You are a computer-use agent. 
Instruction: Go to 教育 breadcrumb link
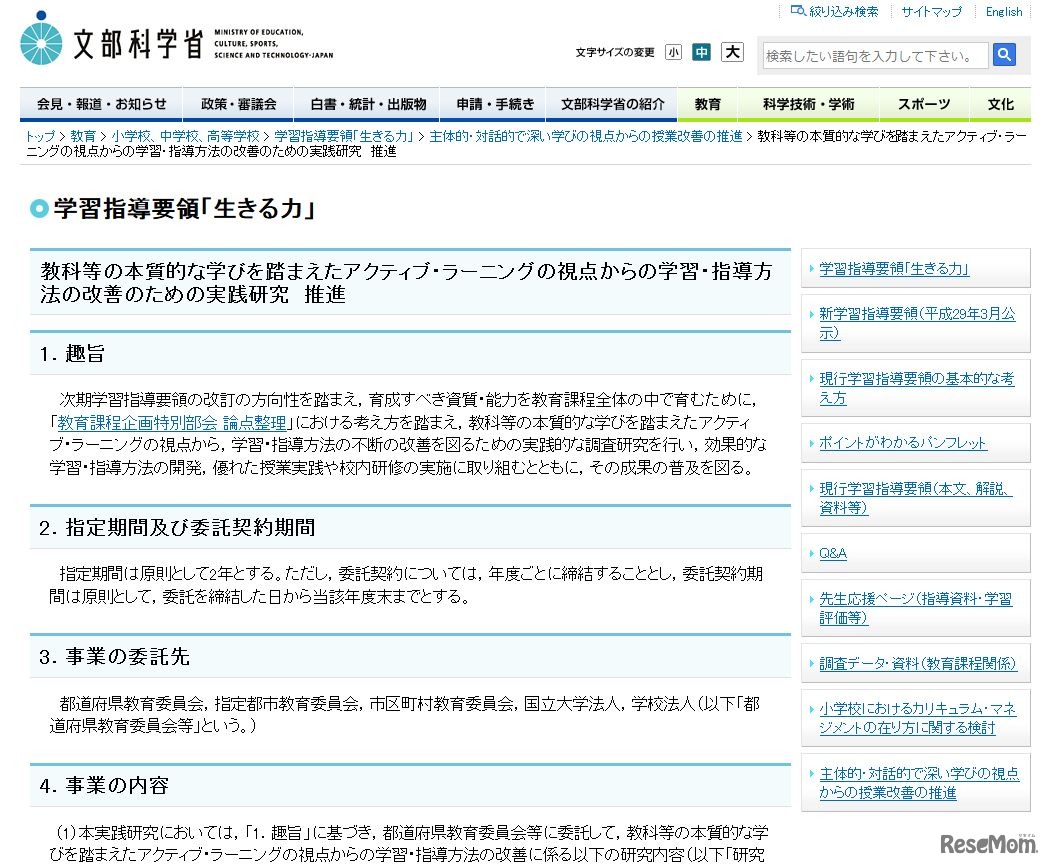83,136
